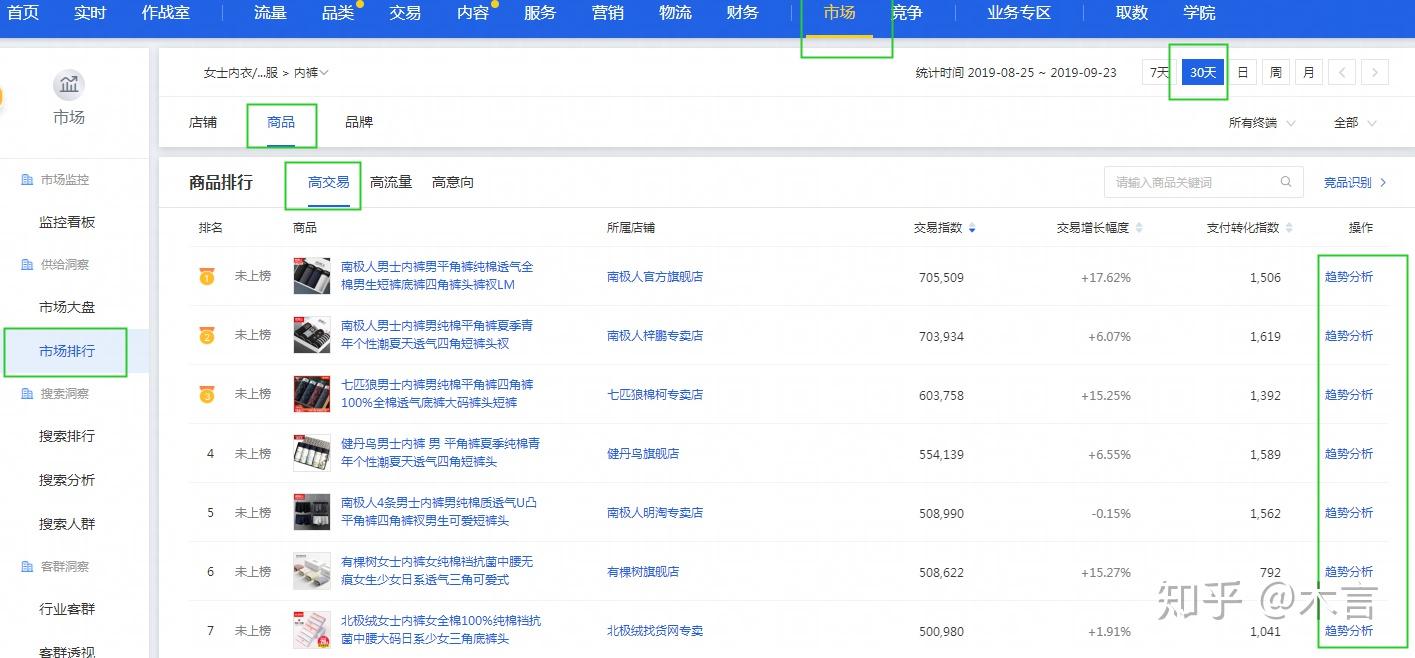Open the 全部 filter dropdown
This screenshot has width=1415, height=658.
pos(1355,123)
